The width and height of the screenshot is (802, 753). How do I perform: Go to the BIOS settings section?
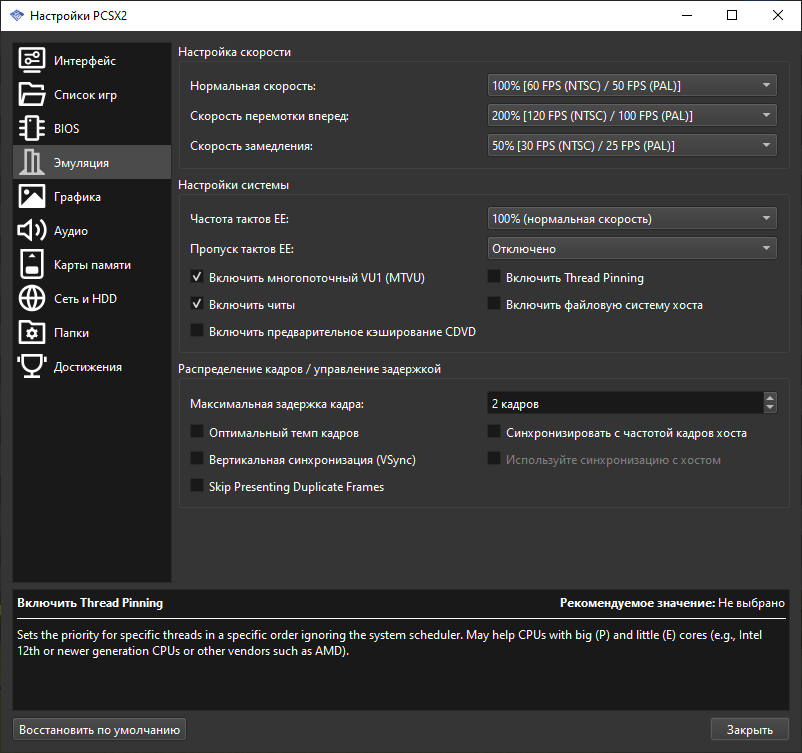coord(92,128)
